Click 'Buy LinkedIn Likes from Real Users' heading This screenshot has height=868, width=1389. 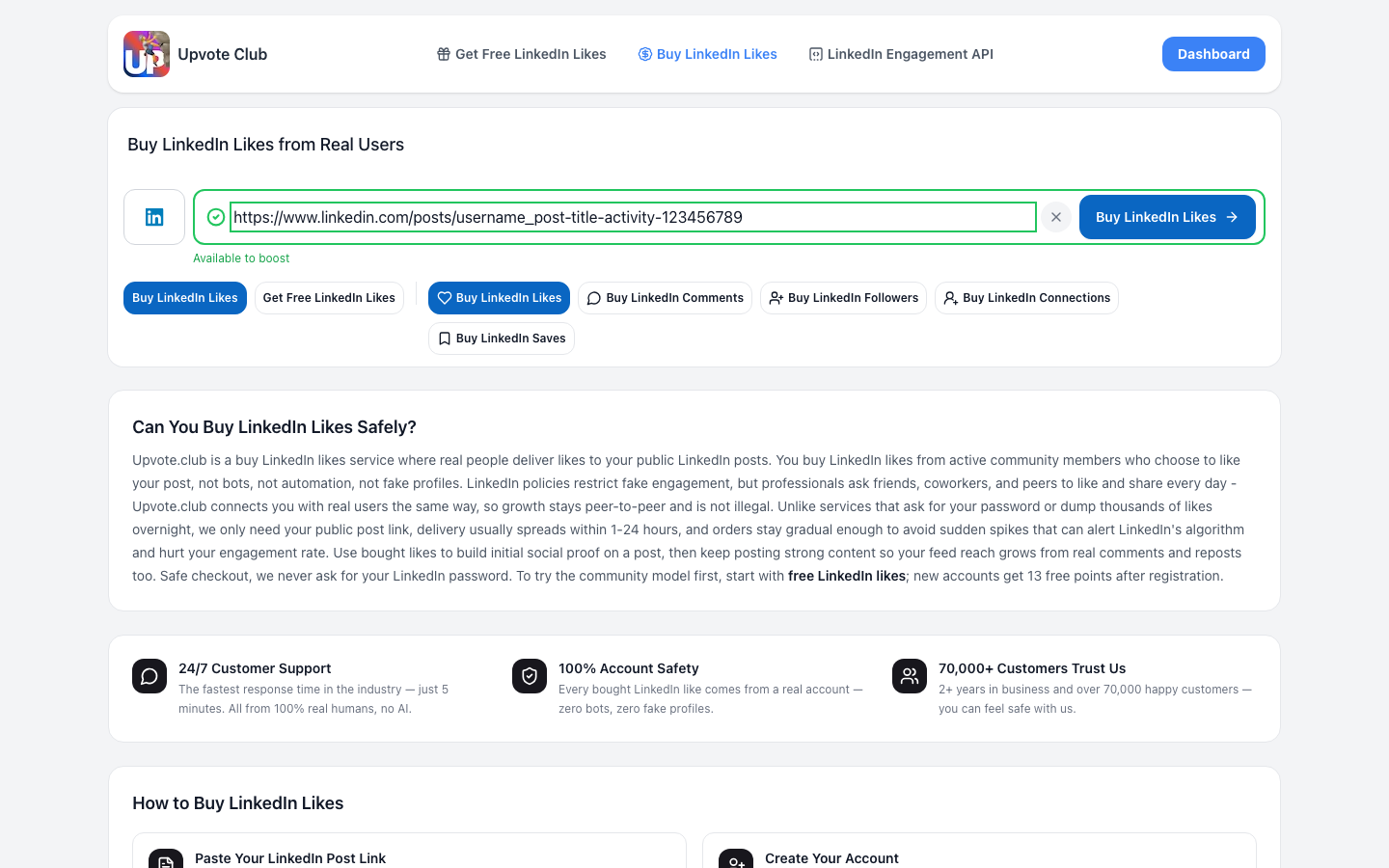(x=266, y=145)
